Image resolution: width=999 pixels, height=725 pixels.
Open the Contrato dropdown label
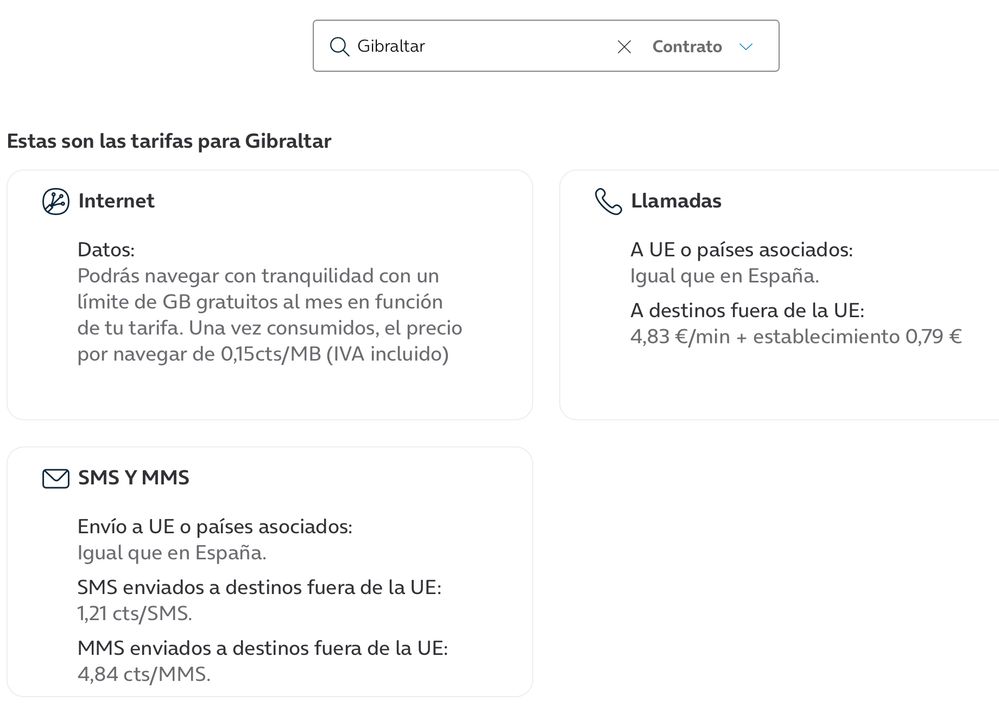tap(686, 47)
